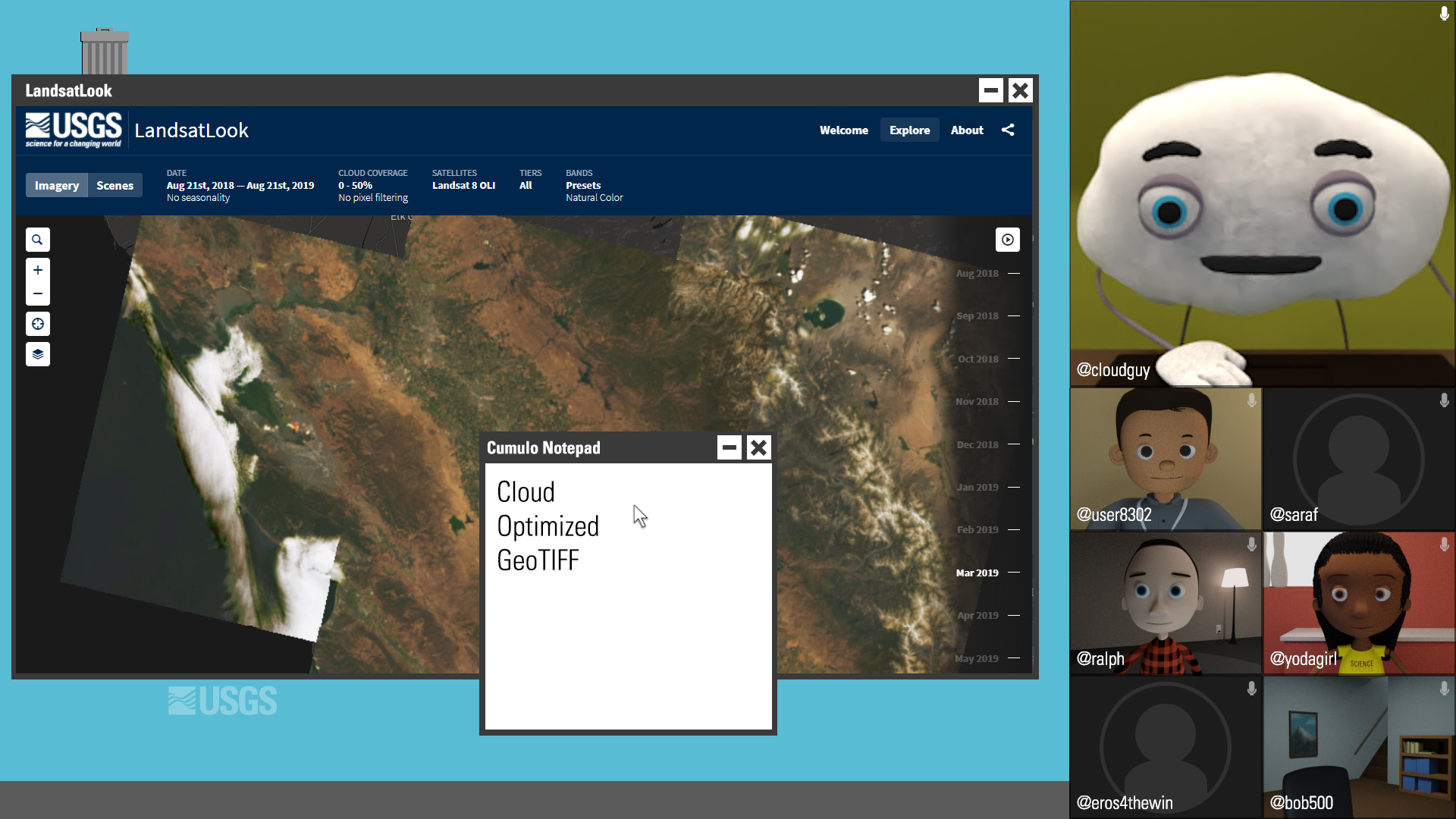Click in the Cumulo Notepad text area
The image size is (1456, 819).
pyautogui.click(x=628, y=596)
